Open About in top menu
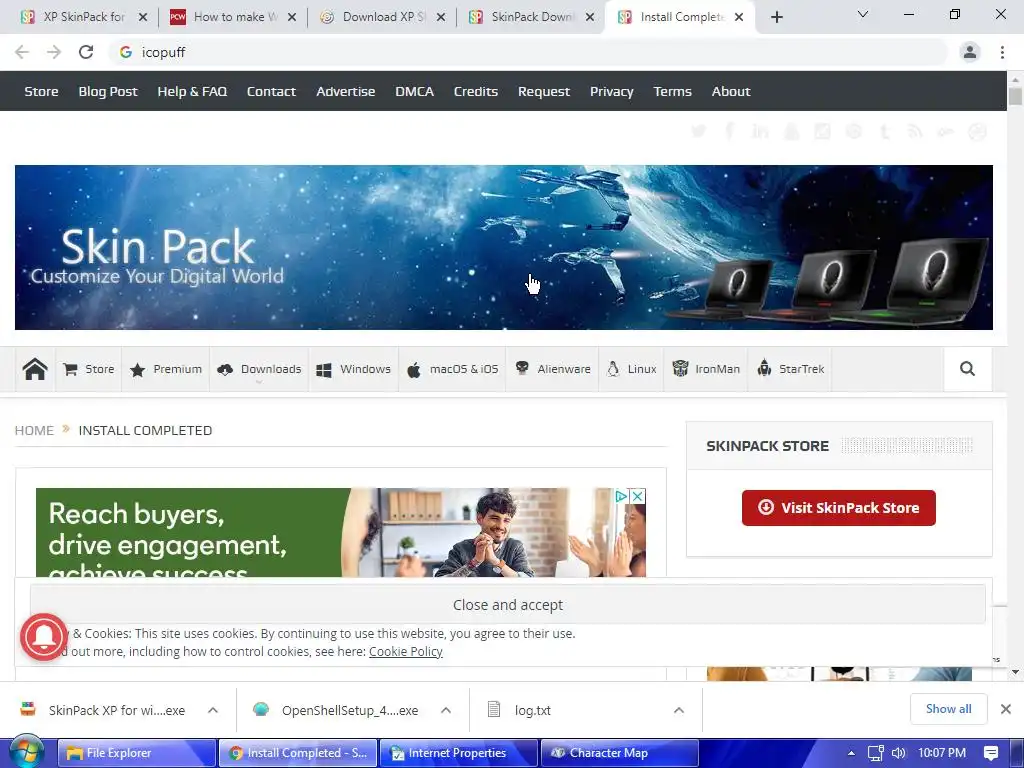Viewport: 1024px width, 768px height. 731,91
